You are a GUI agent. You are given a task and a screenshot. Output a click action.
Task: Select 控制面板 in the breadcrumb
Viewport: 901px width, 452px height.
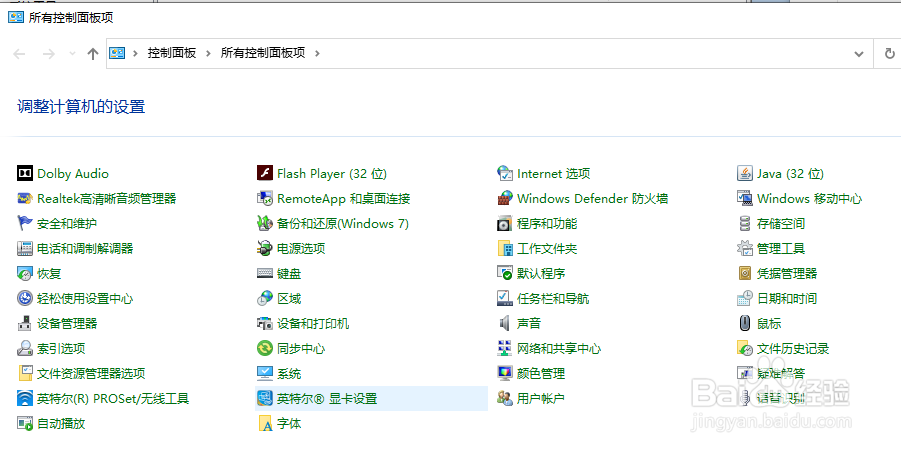pos(172,53)
